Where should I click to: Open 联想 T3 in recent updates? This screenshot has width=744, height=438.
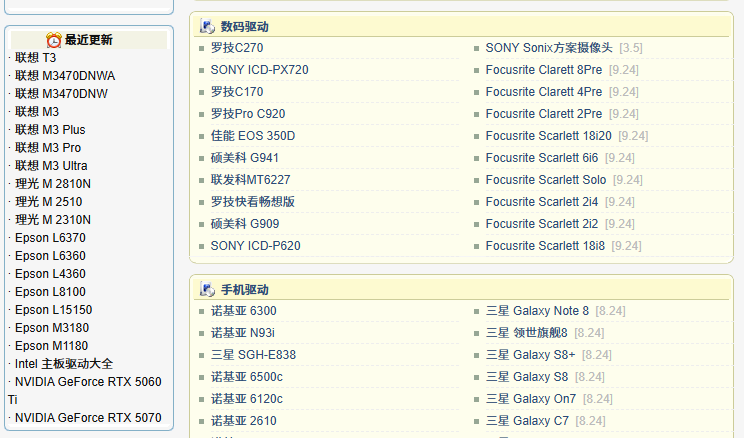click(36, 58)
